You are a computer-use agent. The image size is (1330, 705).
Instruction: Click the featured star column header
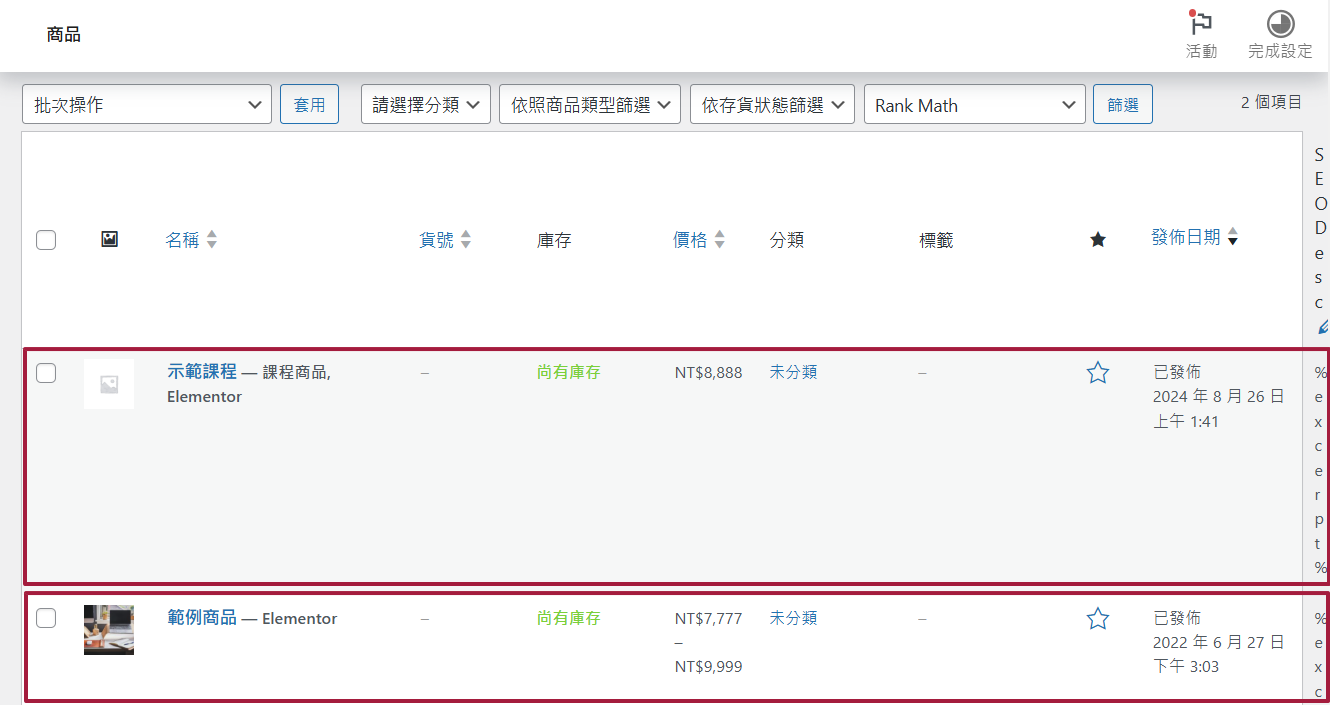click(x=1098, y=240)
